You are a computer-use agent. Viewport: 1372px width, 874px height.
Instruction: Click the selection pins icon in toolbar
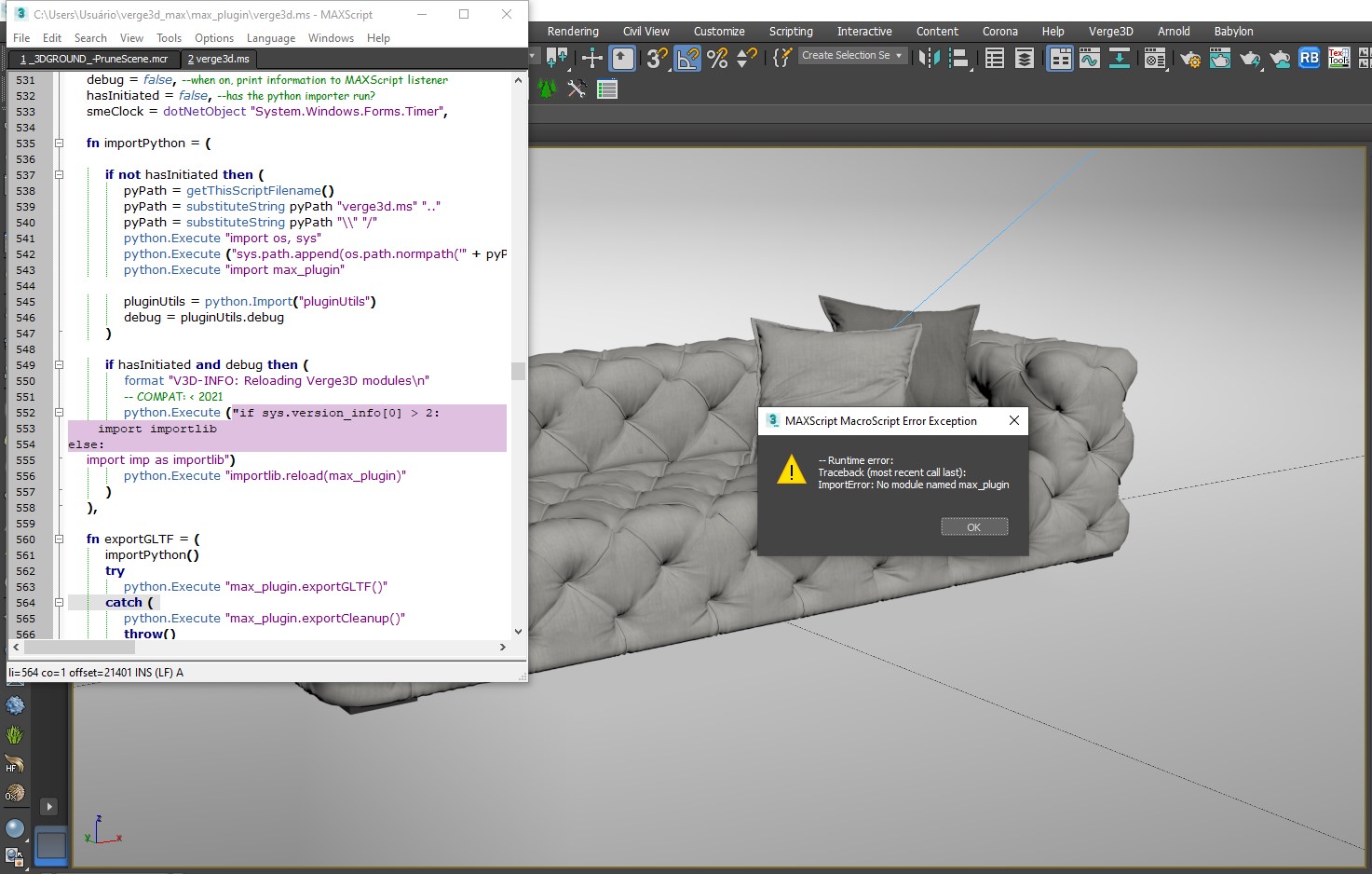pyautogui.click(x=558, y=58)
